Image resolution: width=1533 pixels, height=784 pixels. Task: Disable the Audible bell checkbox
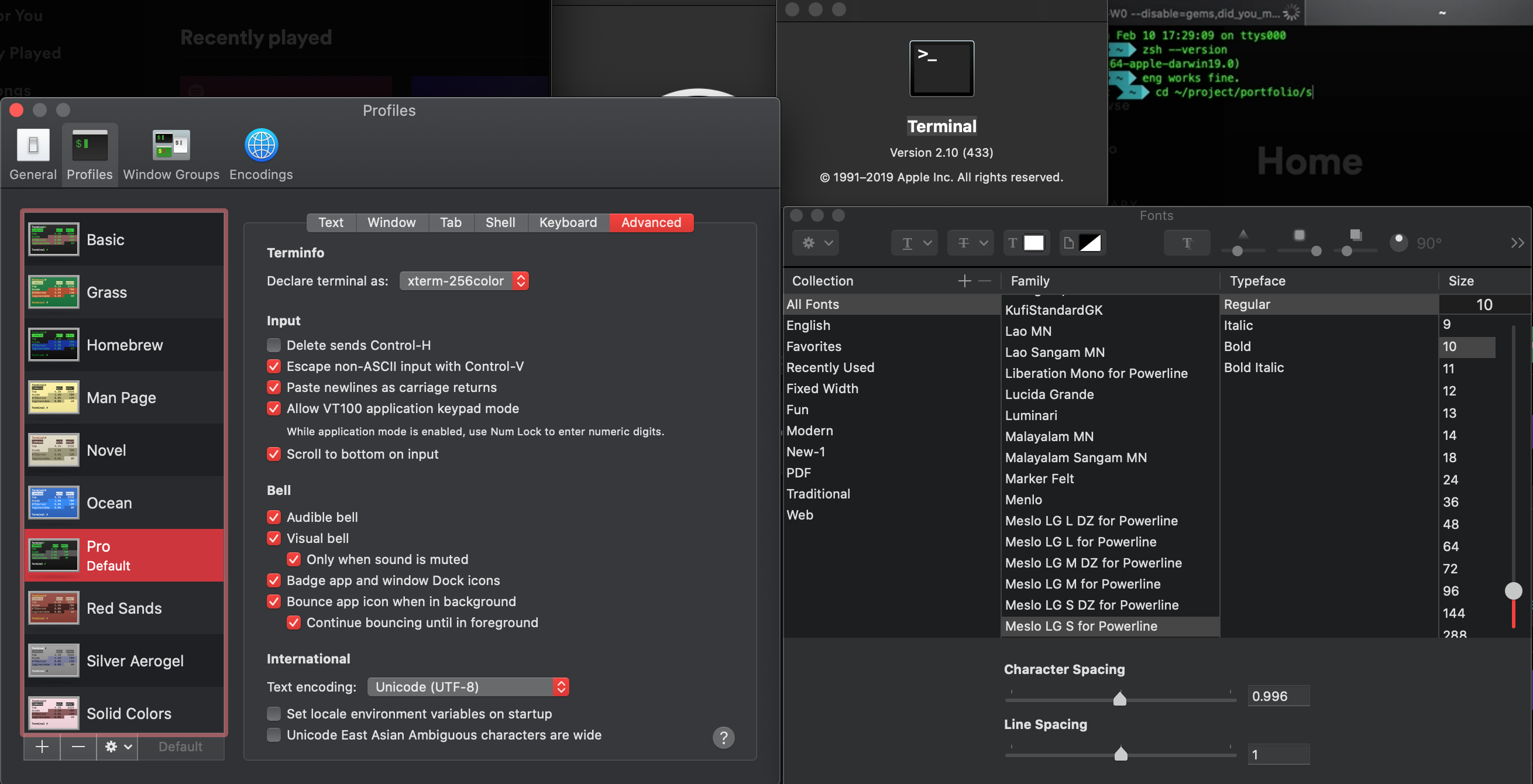(x=274, y=517)
